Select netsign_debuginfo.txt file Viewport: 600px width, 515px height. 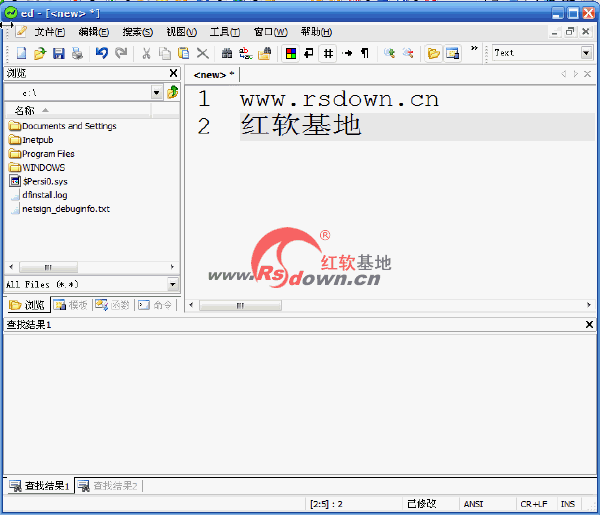(60, 209)
